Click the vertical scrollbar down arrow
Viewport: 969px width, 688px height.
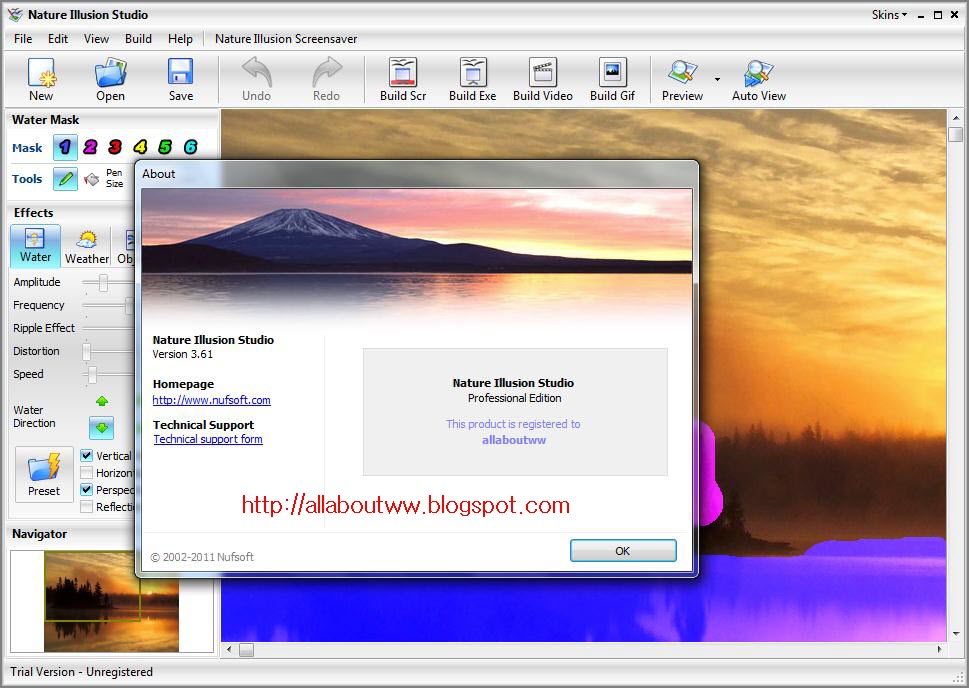click(956, 634)
